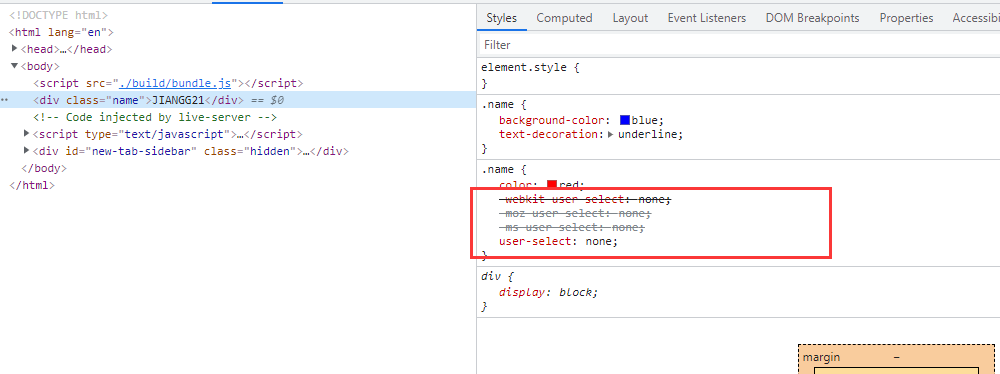1000x374 pixels.
Task: Select the closing body tag
Action: click(x=44, y=168)
